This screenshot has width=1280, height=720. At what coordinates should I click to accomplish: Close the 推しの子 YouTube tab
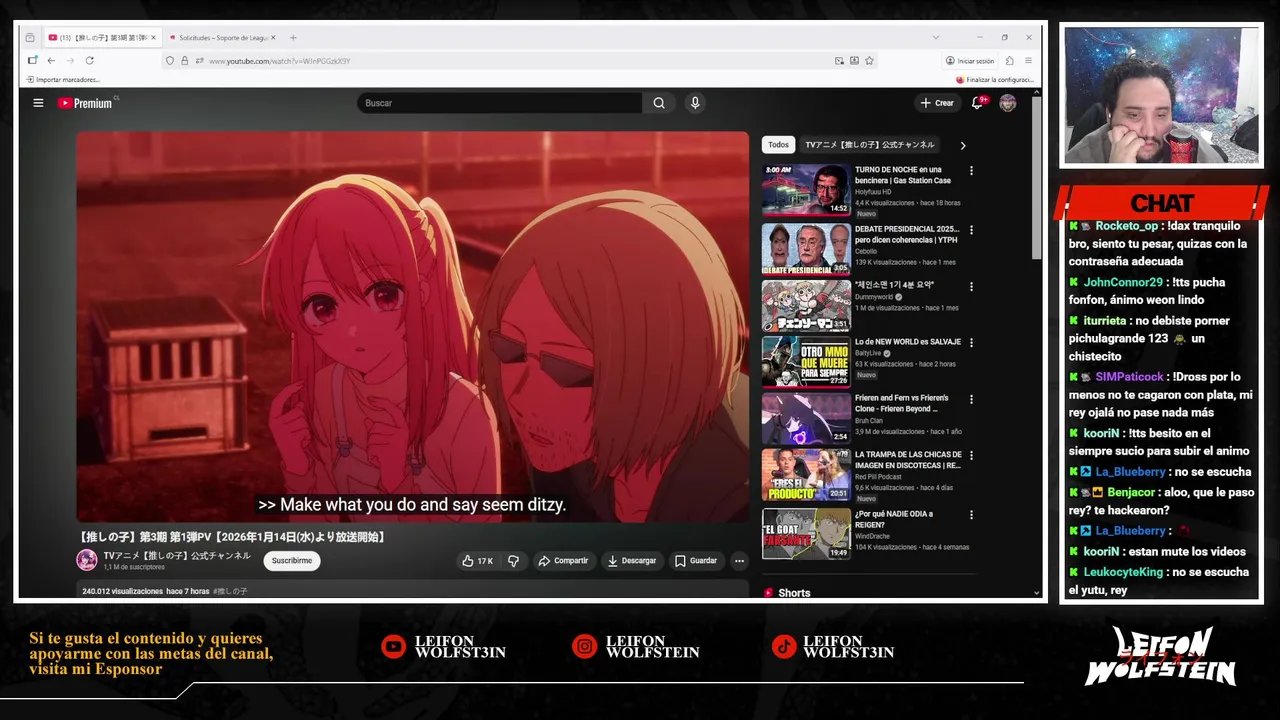click(153, 38)
